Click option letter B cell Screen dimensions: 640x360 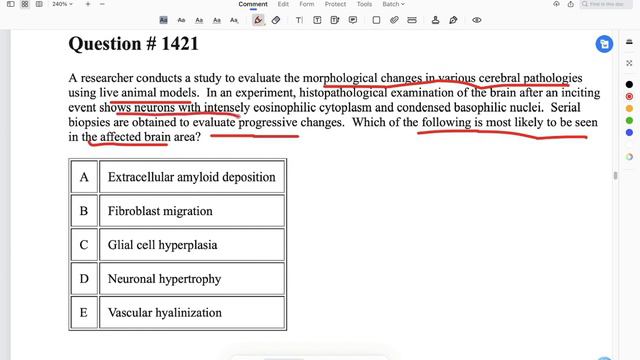84,211
